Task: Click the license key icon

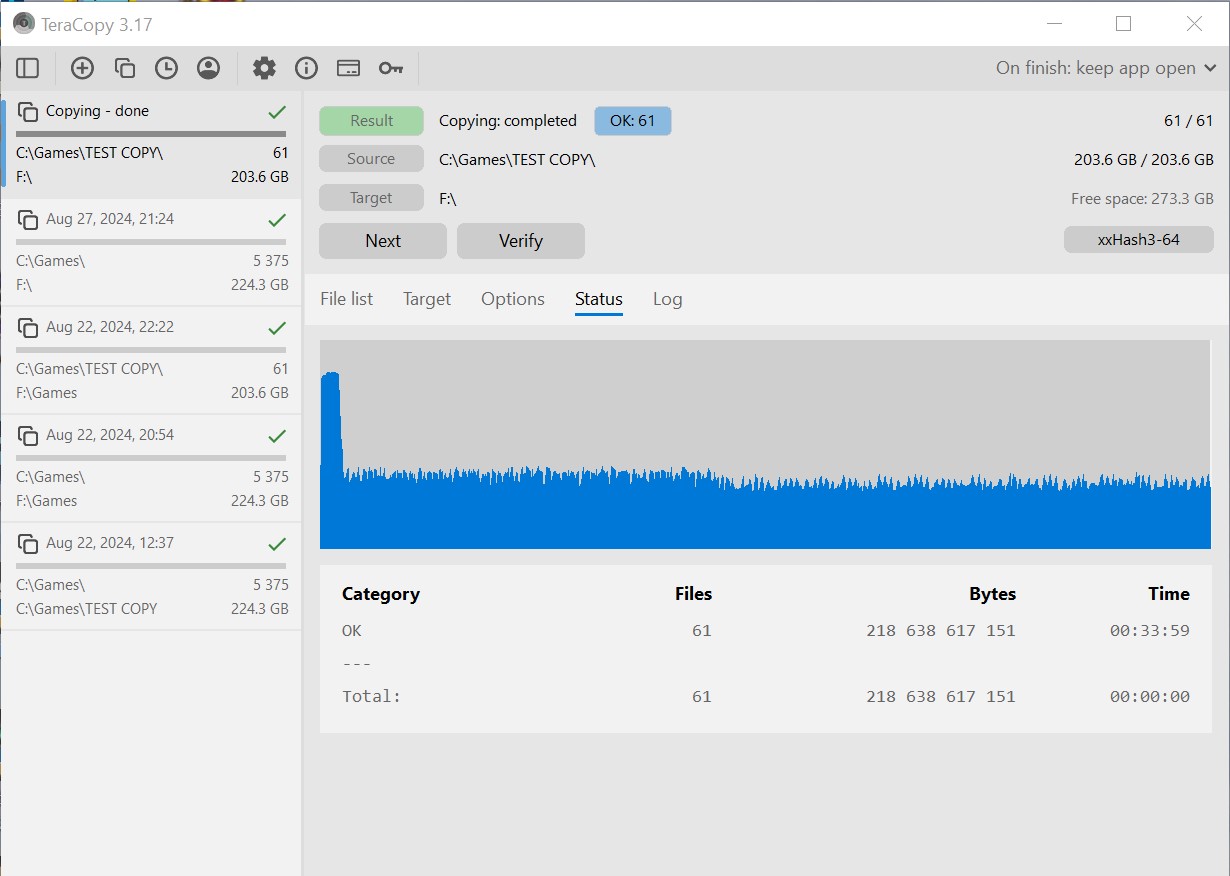Action: (x=391, y=68)
